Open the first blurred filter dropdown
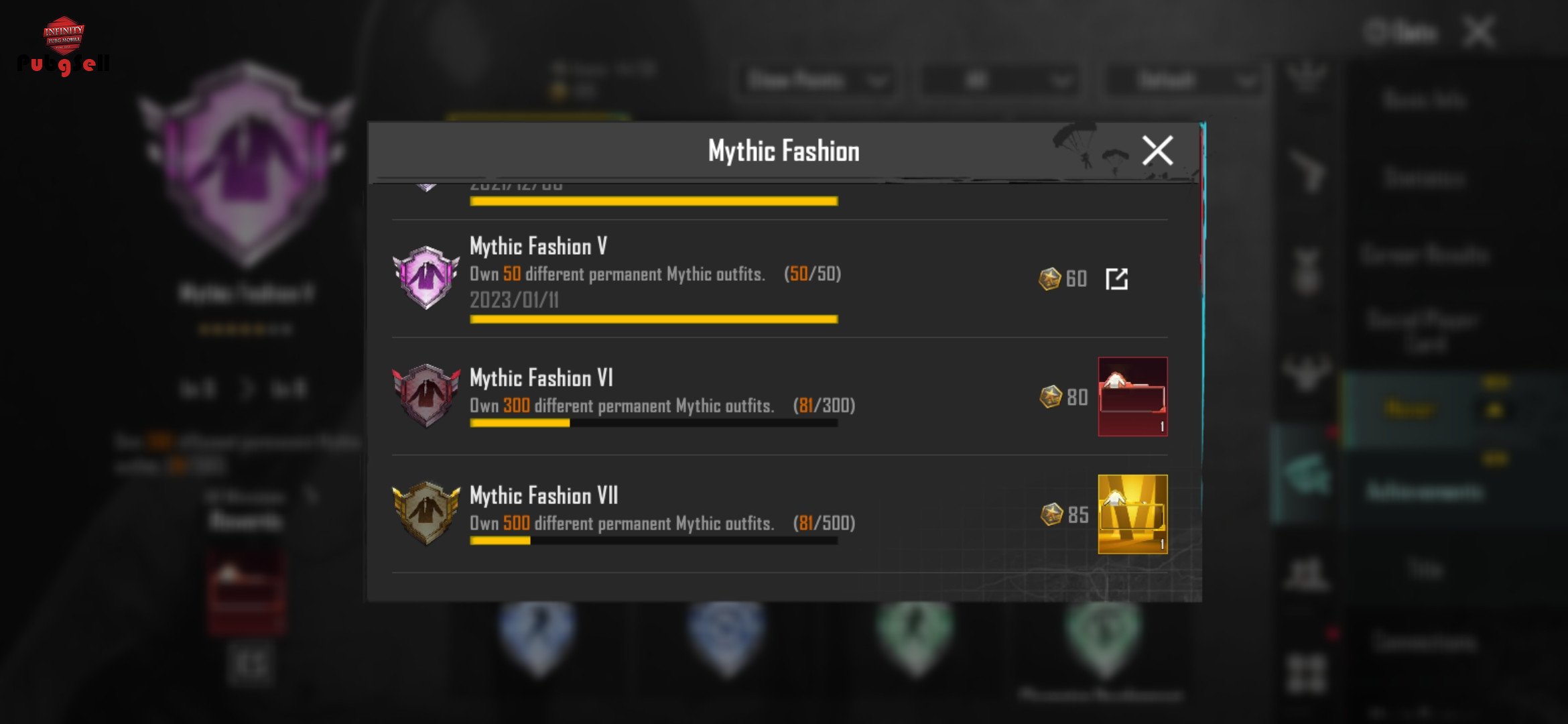 pos(815,81)
